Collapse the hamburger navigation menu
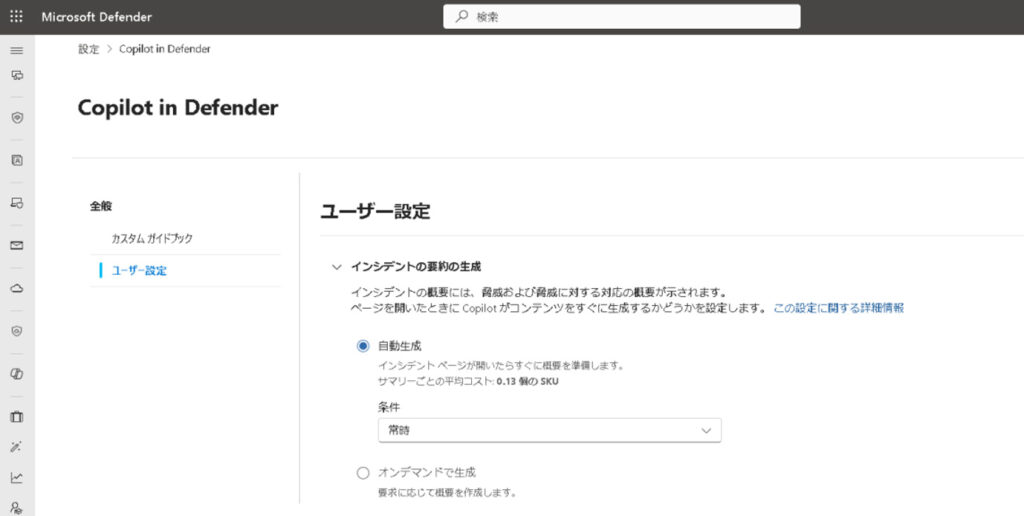 [16, 50]
